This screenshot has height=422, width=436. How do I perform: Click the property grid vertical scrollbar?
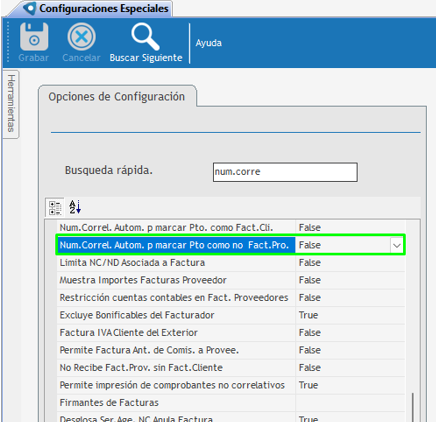click(x=413, y=407)
